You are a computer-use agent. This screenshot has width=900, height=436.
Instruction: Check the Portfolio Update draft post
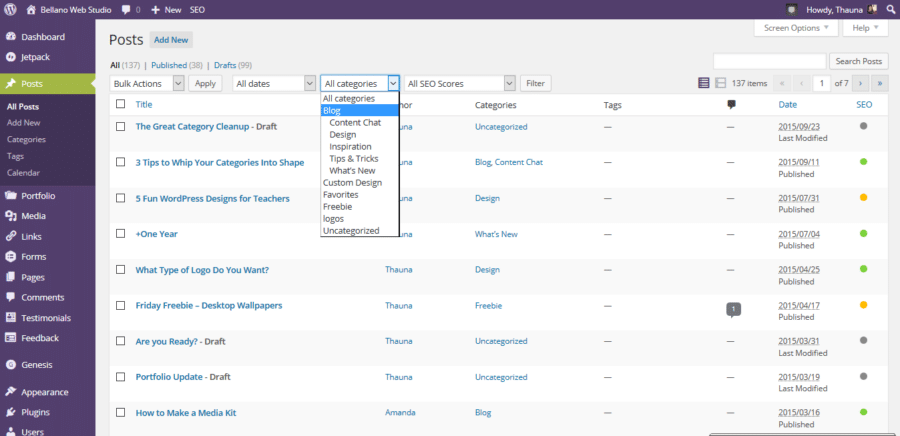[121, 377]
